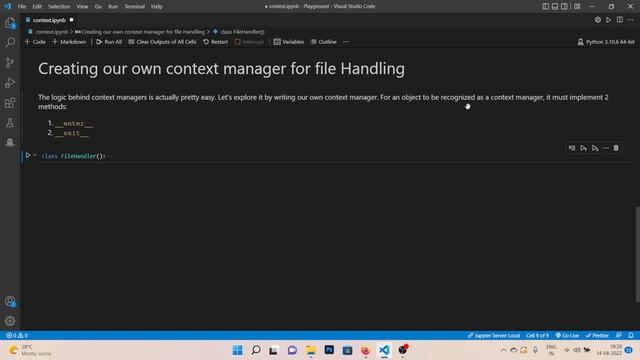Open Windows taskbar search
The height and width of the screenshot is (360, 640).
pos(256,350)
